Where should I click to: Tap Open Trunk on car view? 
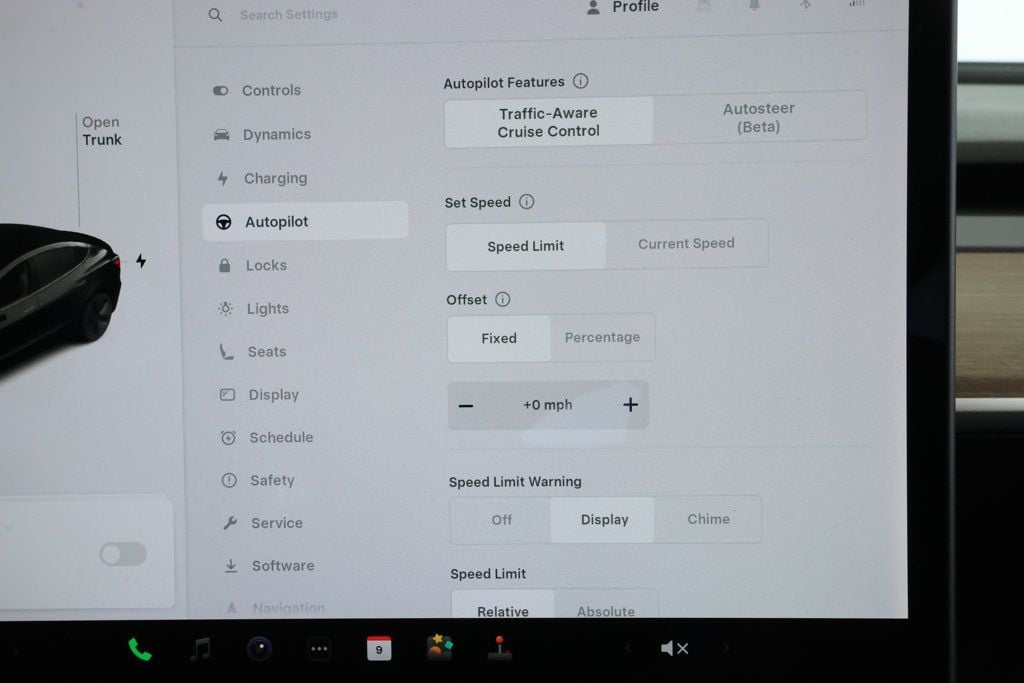tap(101, 131)
